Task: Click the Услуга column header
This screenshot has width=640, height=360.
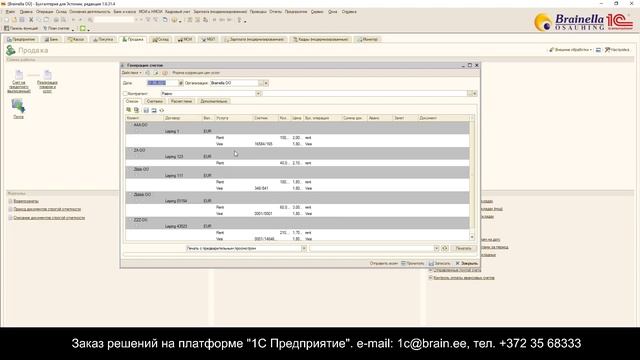Action: tap(233, 118)
